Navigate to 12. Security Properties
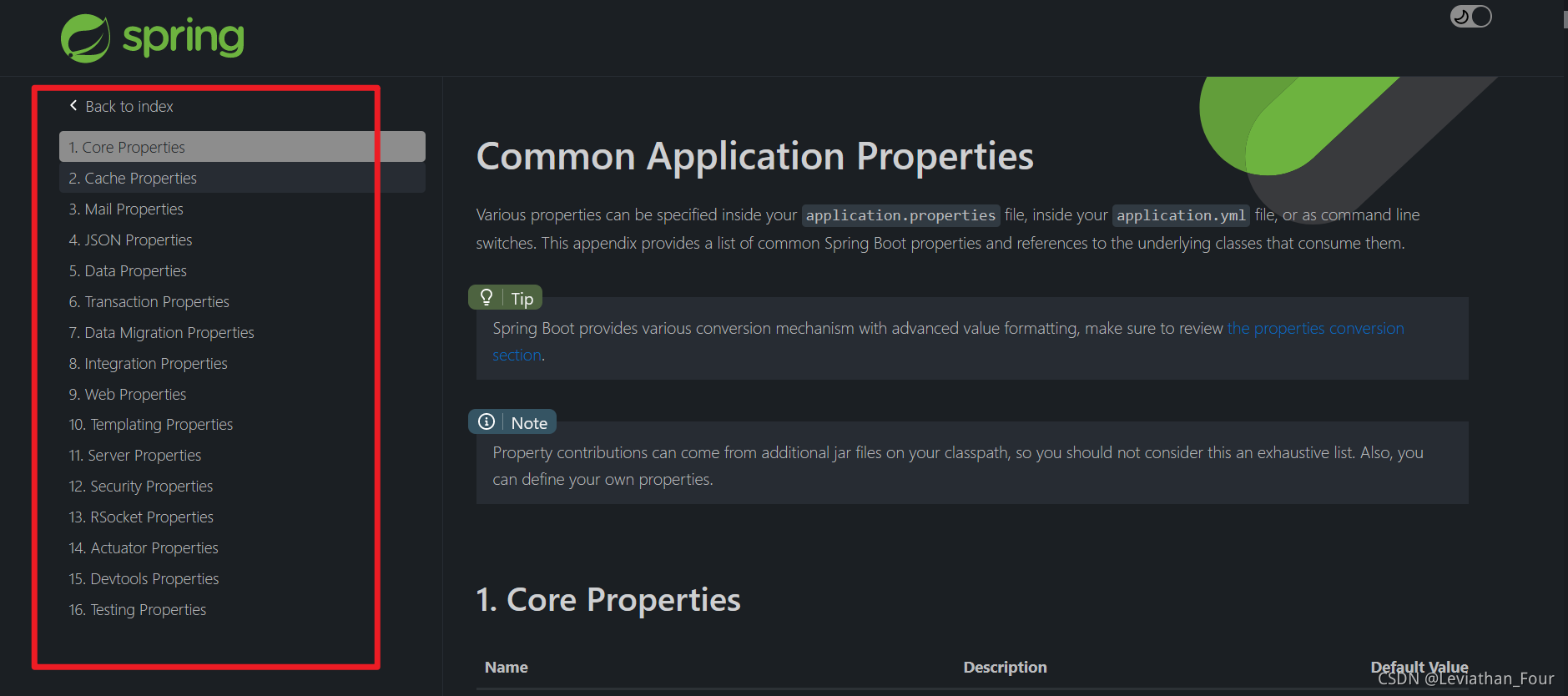This screenshot has height=696, width=1568. coord(140,486)
